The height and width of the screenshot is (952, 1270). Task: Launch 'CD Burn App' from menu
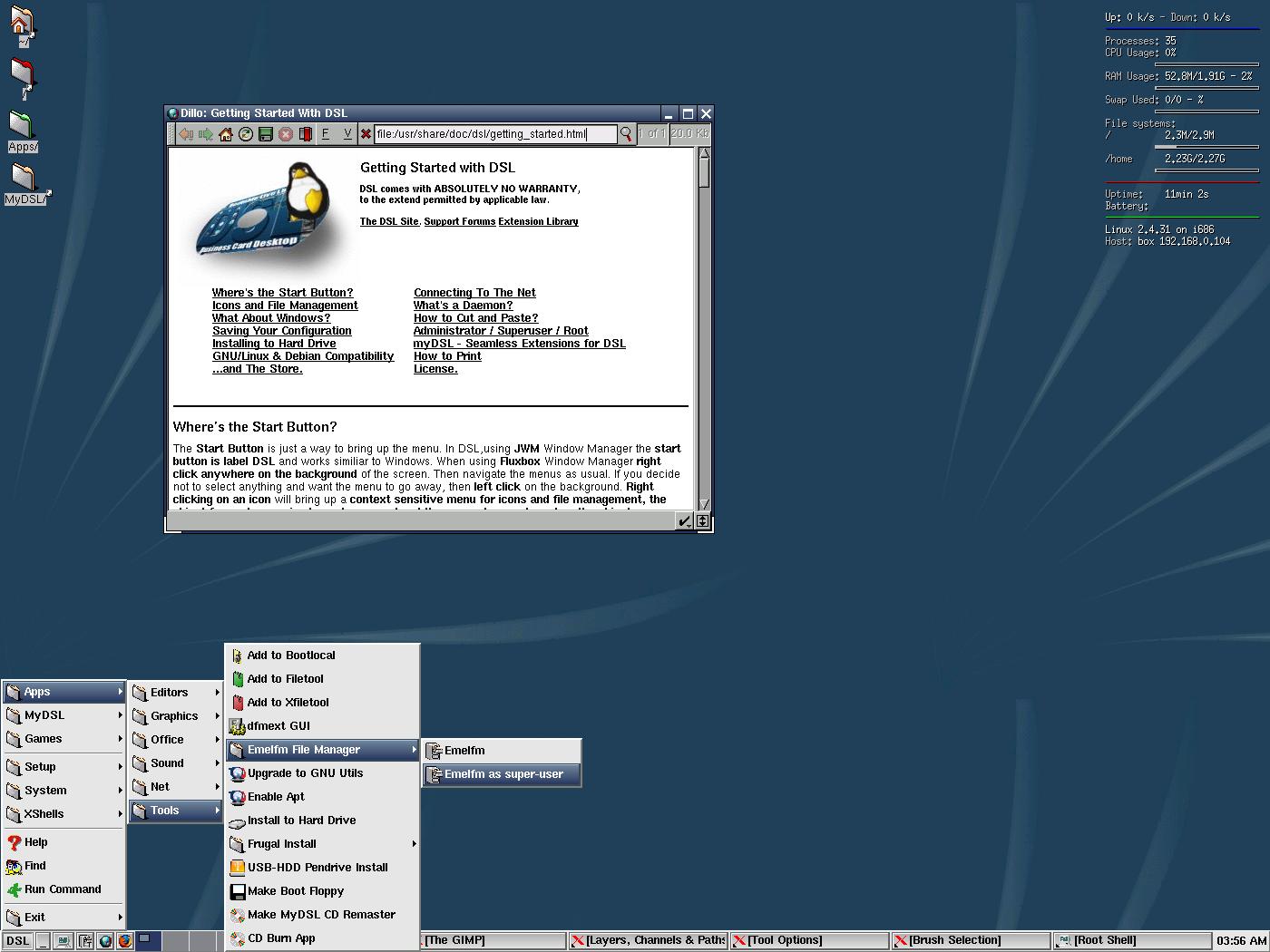coord(322,938)
